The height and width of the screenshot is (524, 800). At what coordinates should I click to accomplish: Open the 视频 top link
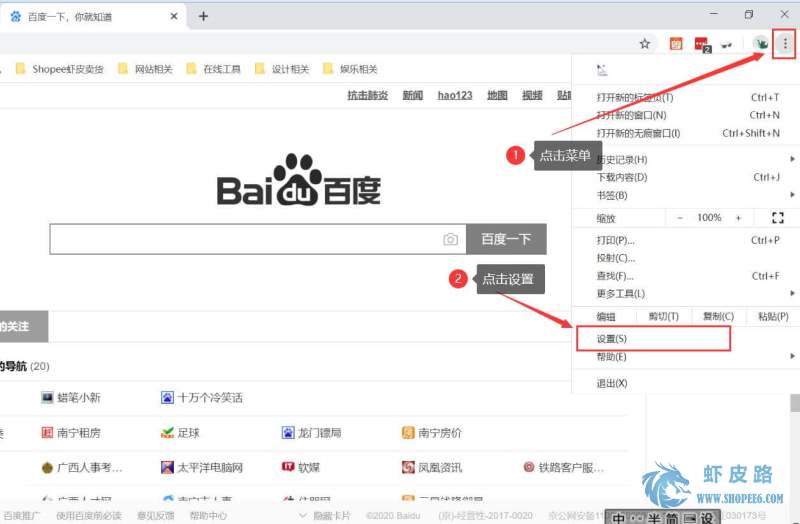point(532,95)
